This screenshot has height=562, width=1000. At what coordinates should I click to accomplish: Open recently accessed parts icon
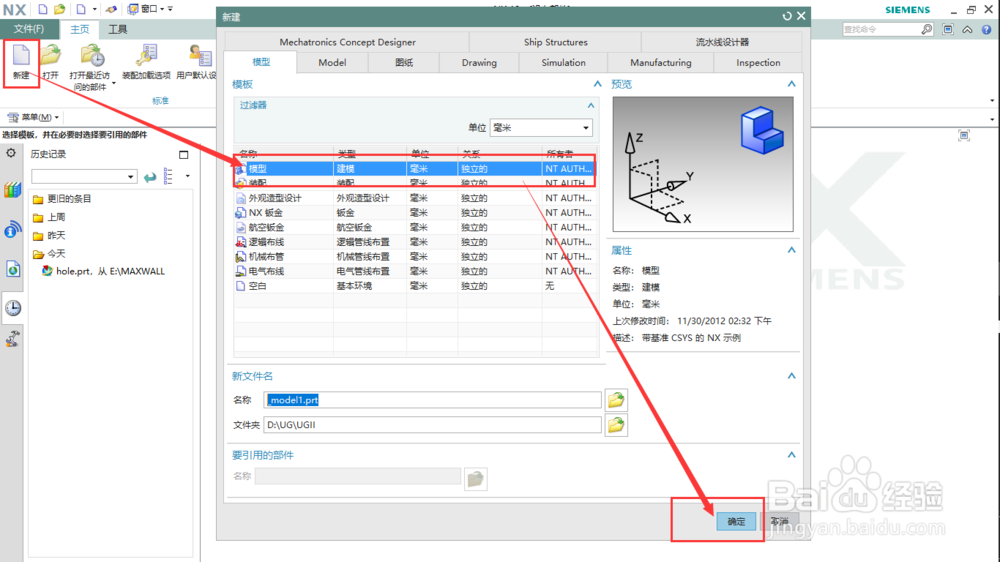pos(92,56)
